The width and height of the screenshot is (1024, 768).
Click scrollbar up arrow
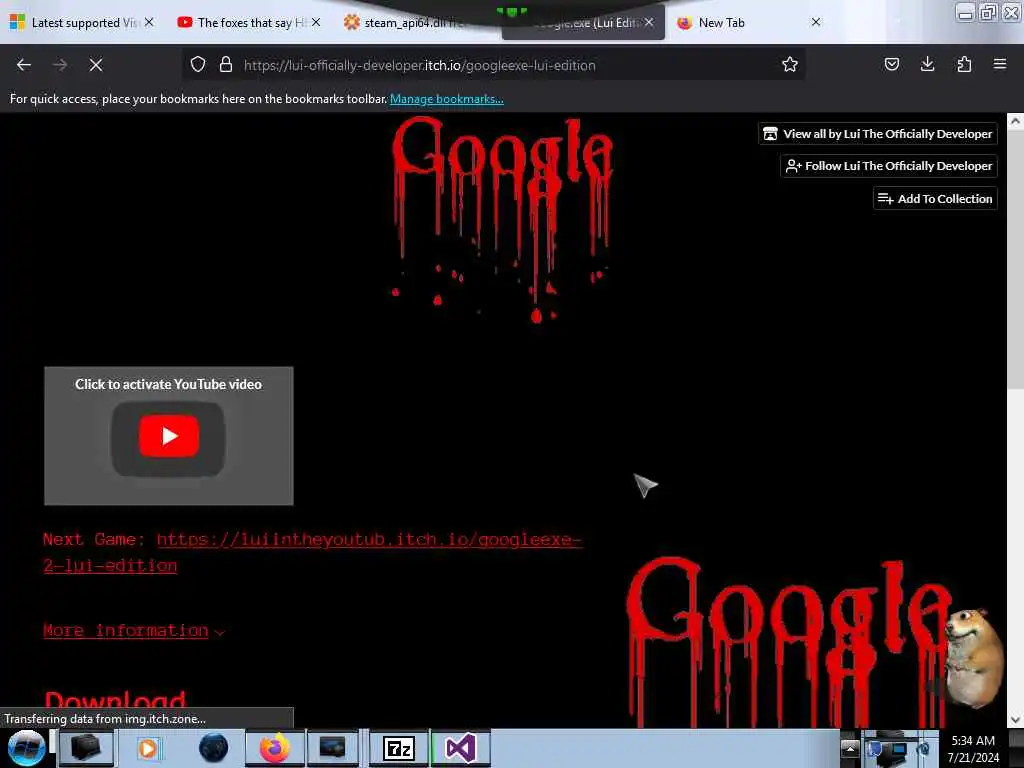tap(1015, 121)
